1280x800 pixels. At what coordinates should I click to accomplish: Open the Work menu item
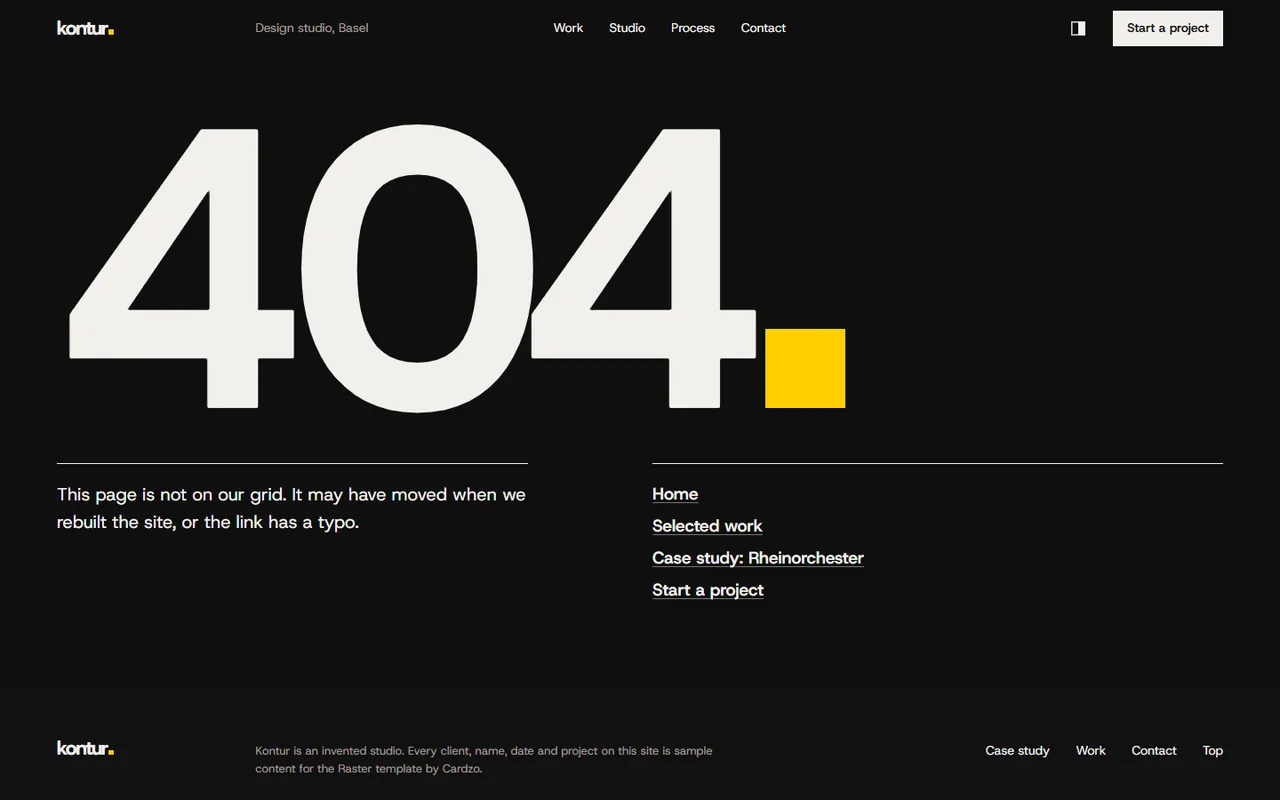568,28
